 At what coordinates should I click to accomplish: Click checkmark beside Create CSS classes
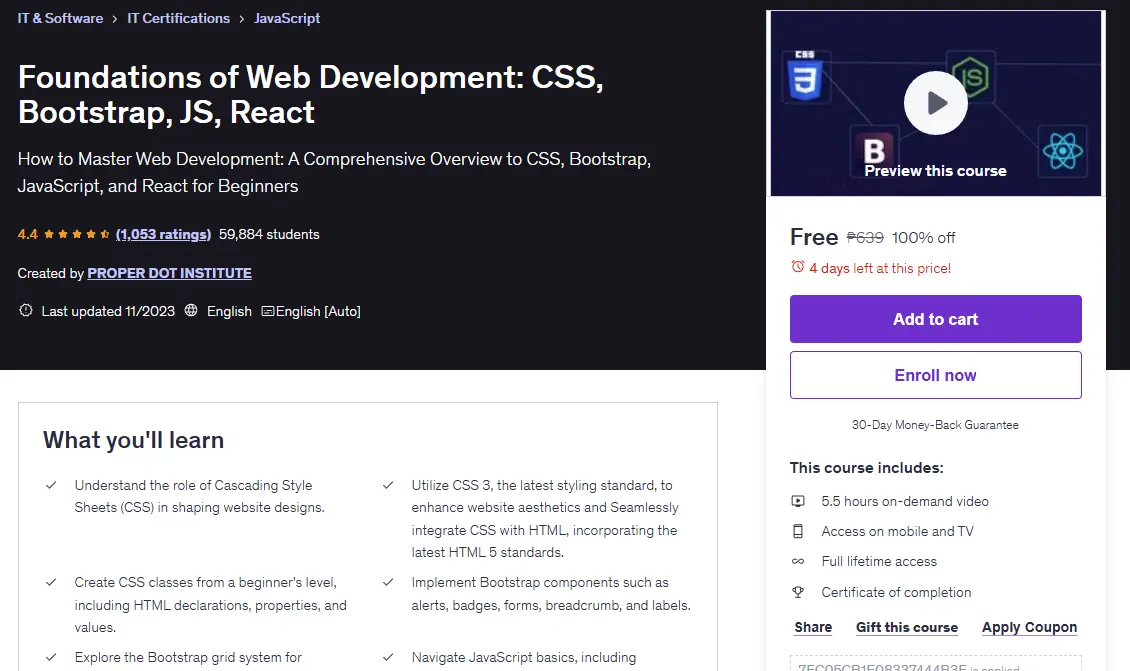pos(51,582)
